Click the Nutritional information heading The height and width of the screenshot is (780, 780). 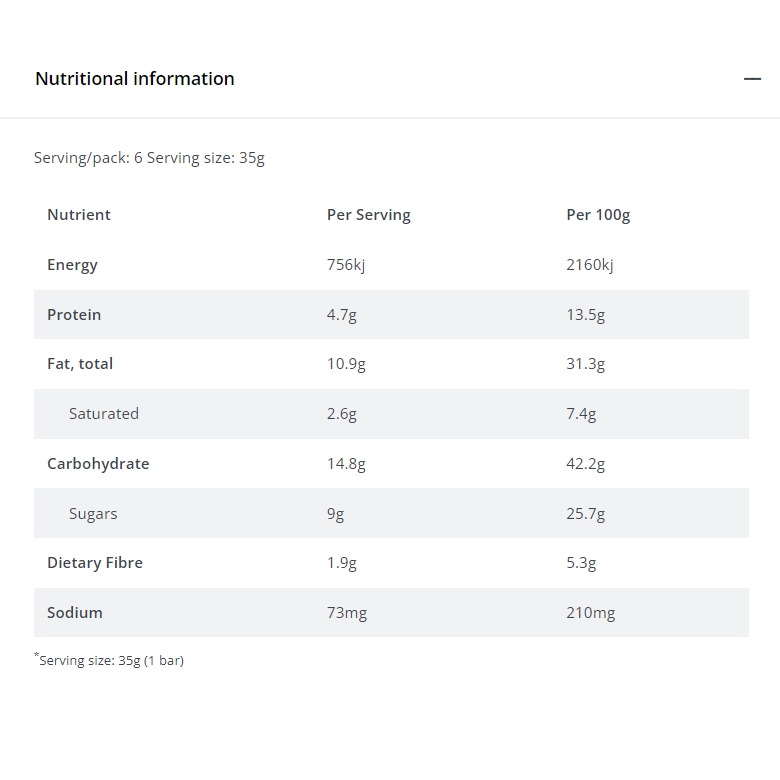(135, 79)
